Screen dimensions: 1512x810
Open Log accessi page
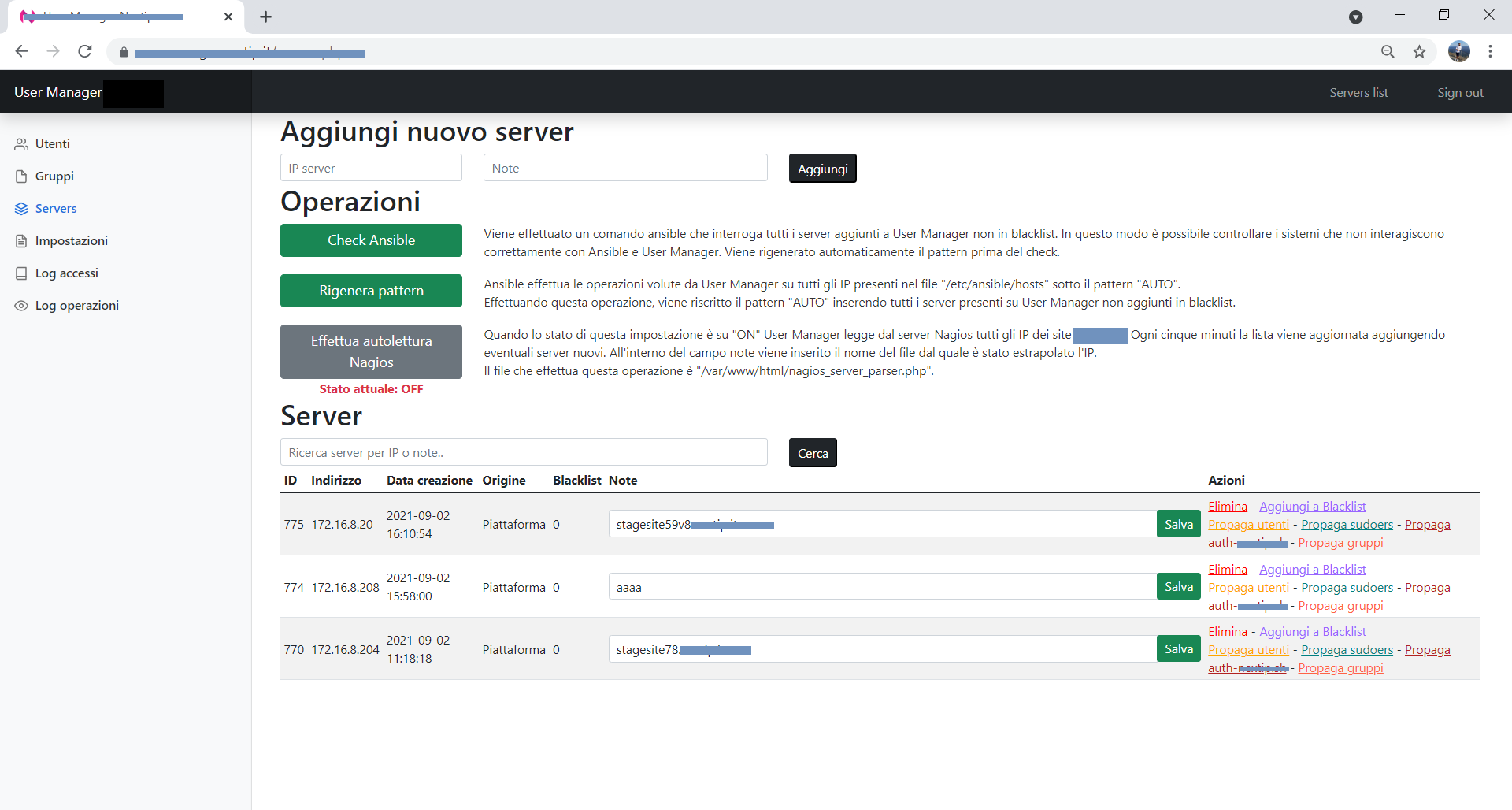click(x=57, y=273)
